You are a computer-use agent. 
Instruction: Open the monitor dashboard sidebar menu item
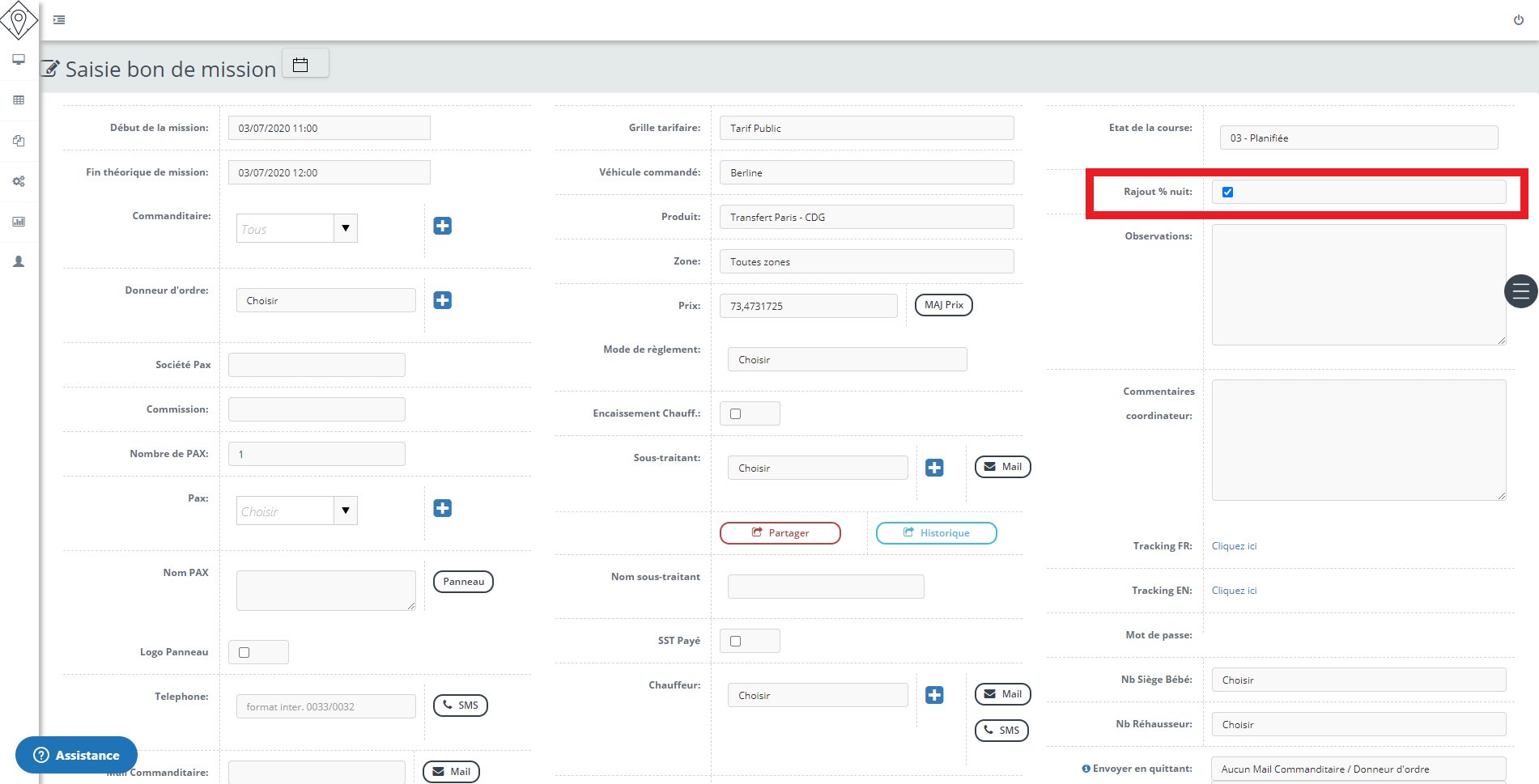point(19,60)
